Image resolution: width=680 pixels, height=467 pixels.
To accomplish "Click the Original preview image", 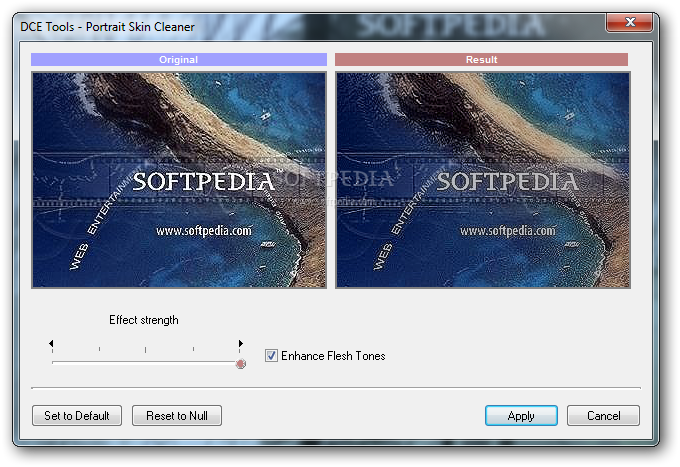I will pos(179,180).
